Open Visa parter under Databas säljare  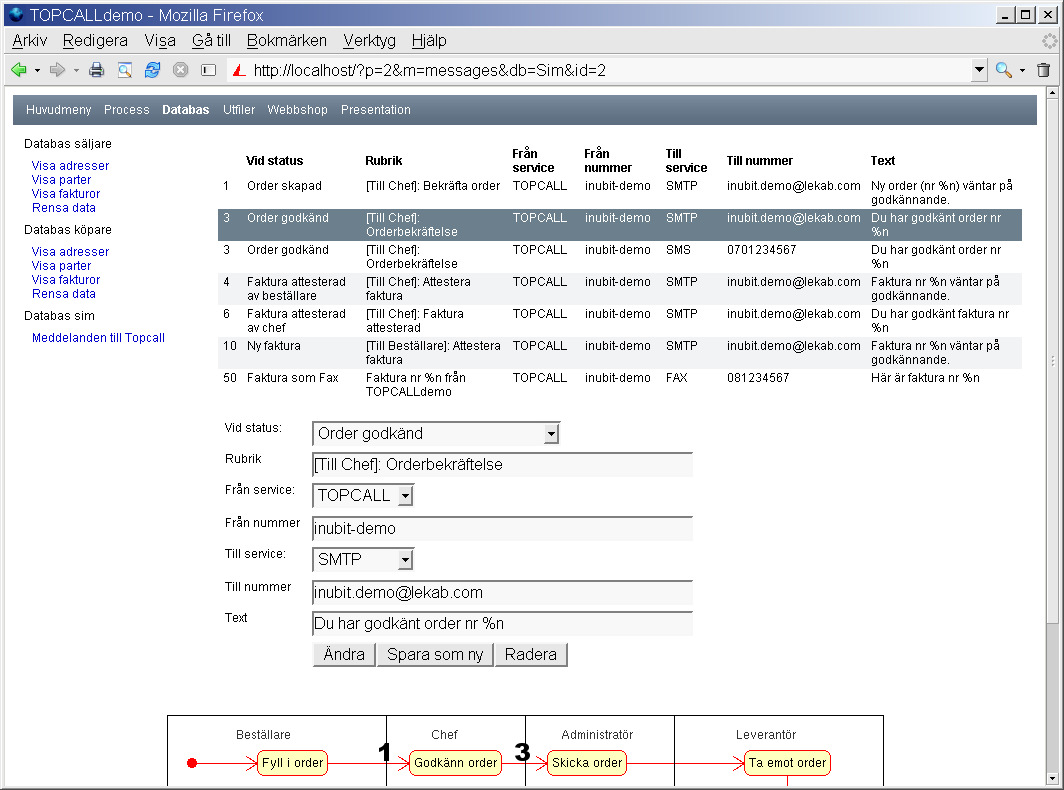61,180
